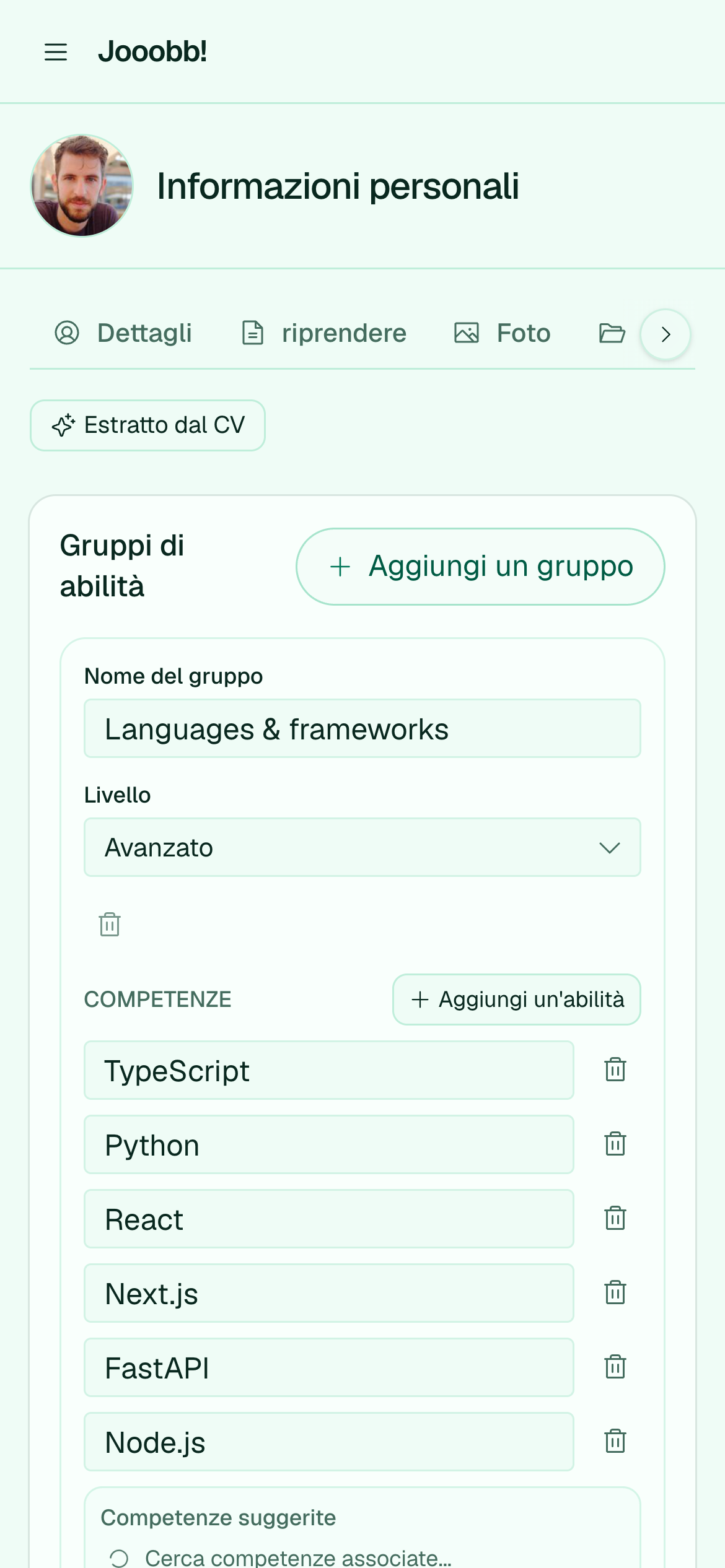Click the Dettagli tab user icon
This screenshot has width=725, height=1568.
pos(67,333)
